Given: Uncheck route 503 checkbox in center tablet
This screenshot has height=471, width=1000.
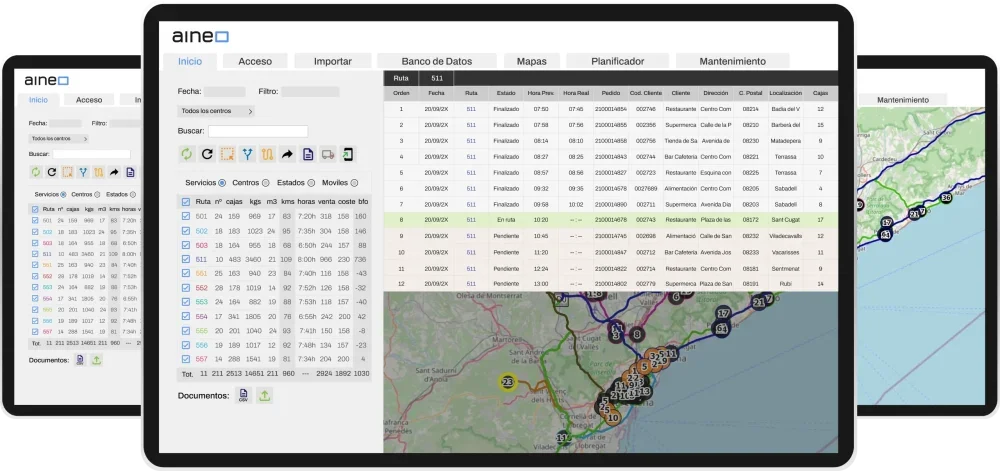Looking at the screenshot, I should [x=186, y=245].
